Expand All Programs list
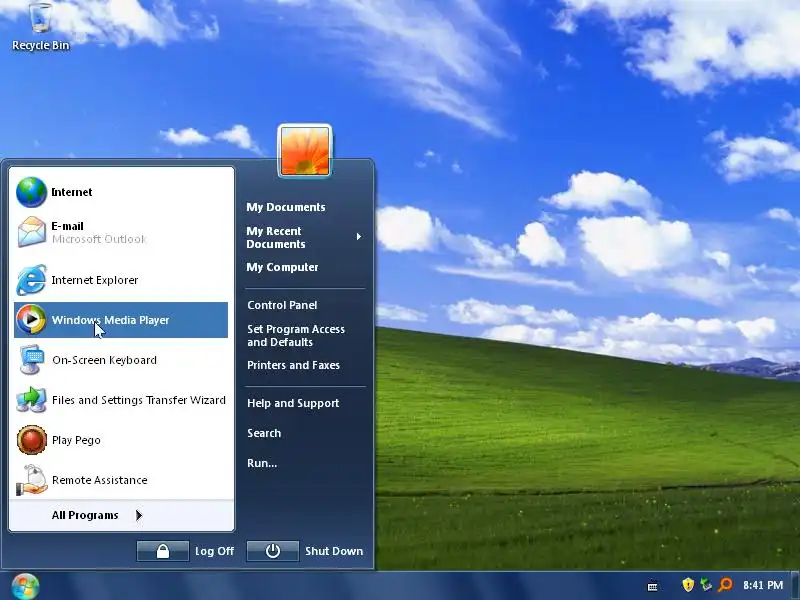Viewport: 800px width, 600px height. [97, 515]
